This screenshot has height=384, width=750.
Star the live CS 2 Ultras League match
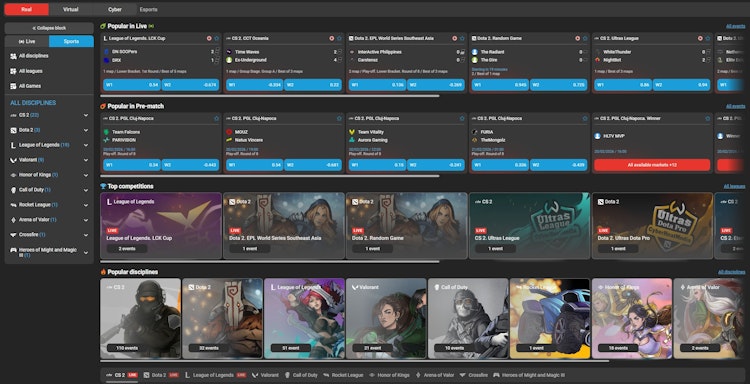[708, 38]
